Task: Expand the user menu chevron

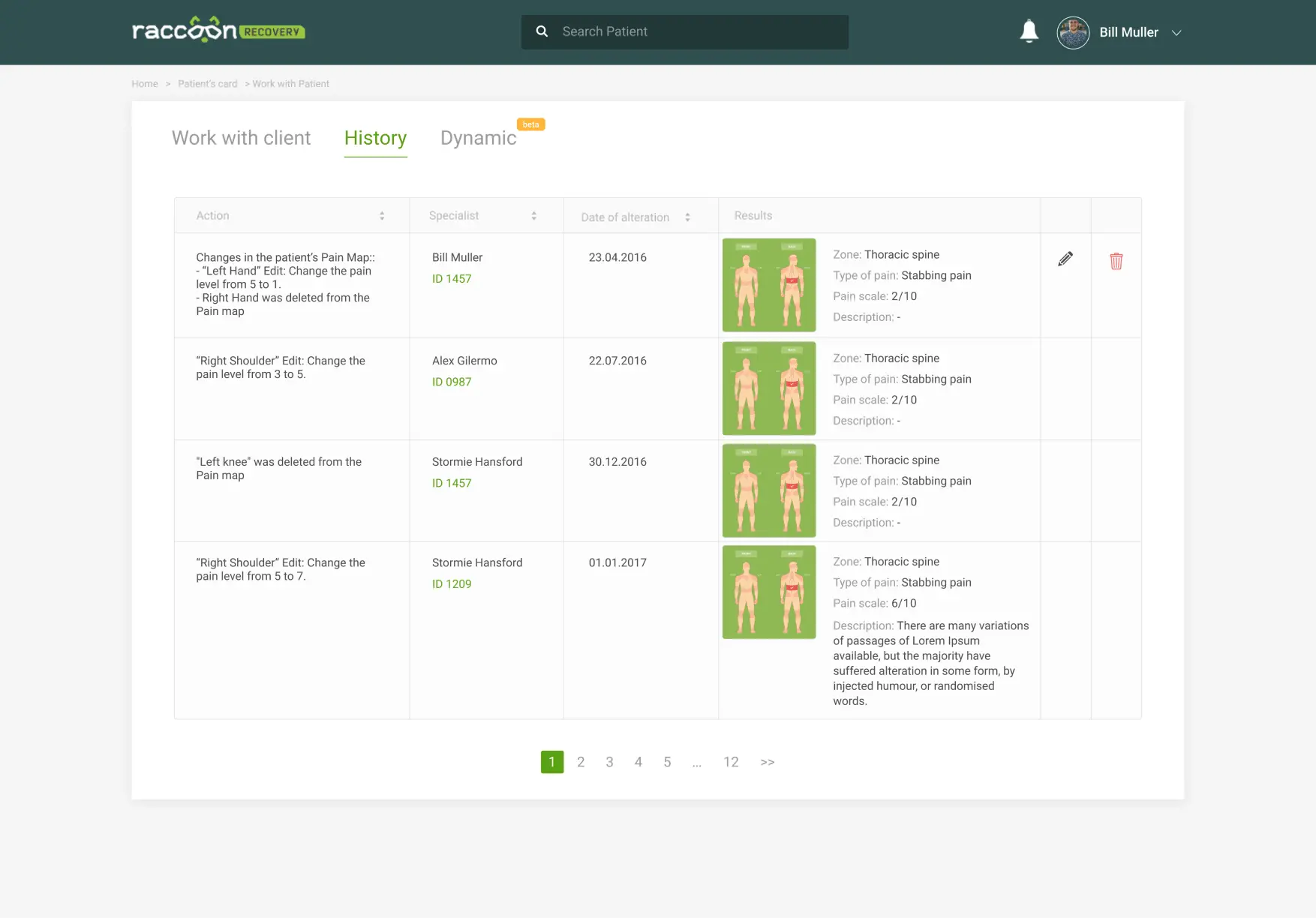Action: [1176, 33]
